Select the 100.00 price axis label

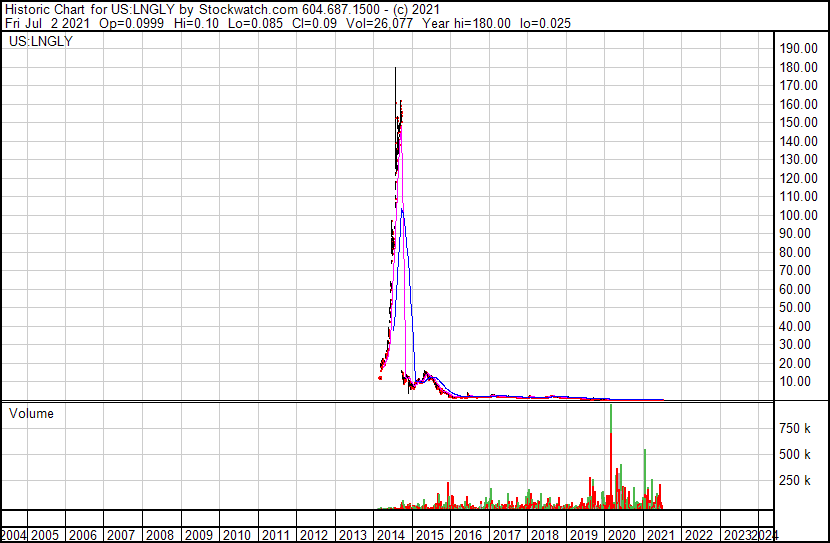(799, 215)
